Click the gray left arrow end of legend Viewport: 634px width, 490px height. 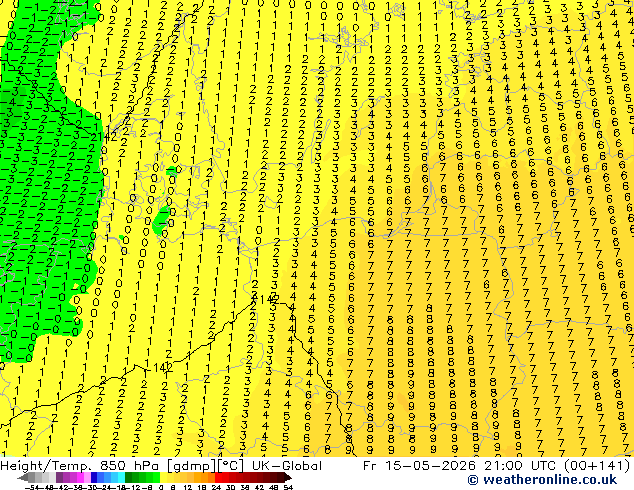pyautogui.click(x=23, y=477)
